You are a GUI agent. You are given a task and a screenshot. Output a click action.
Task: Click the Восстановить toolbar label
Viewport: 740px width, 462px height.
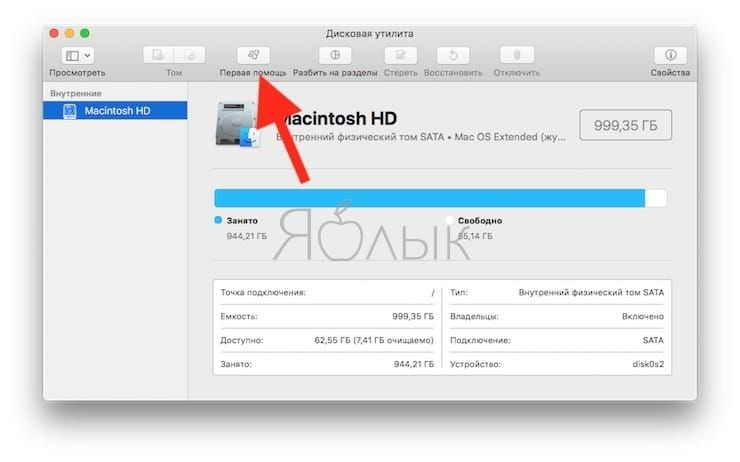(x=453, y=73)
